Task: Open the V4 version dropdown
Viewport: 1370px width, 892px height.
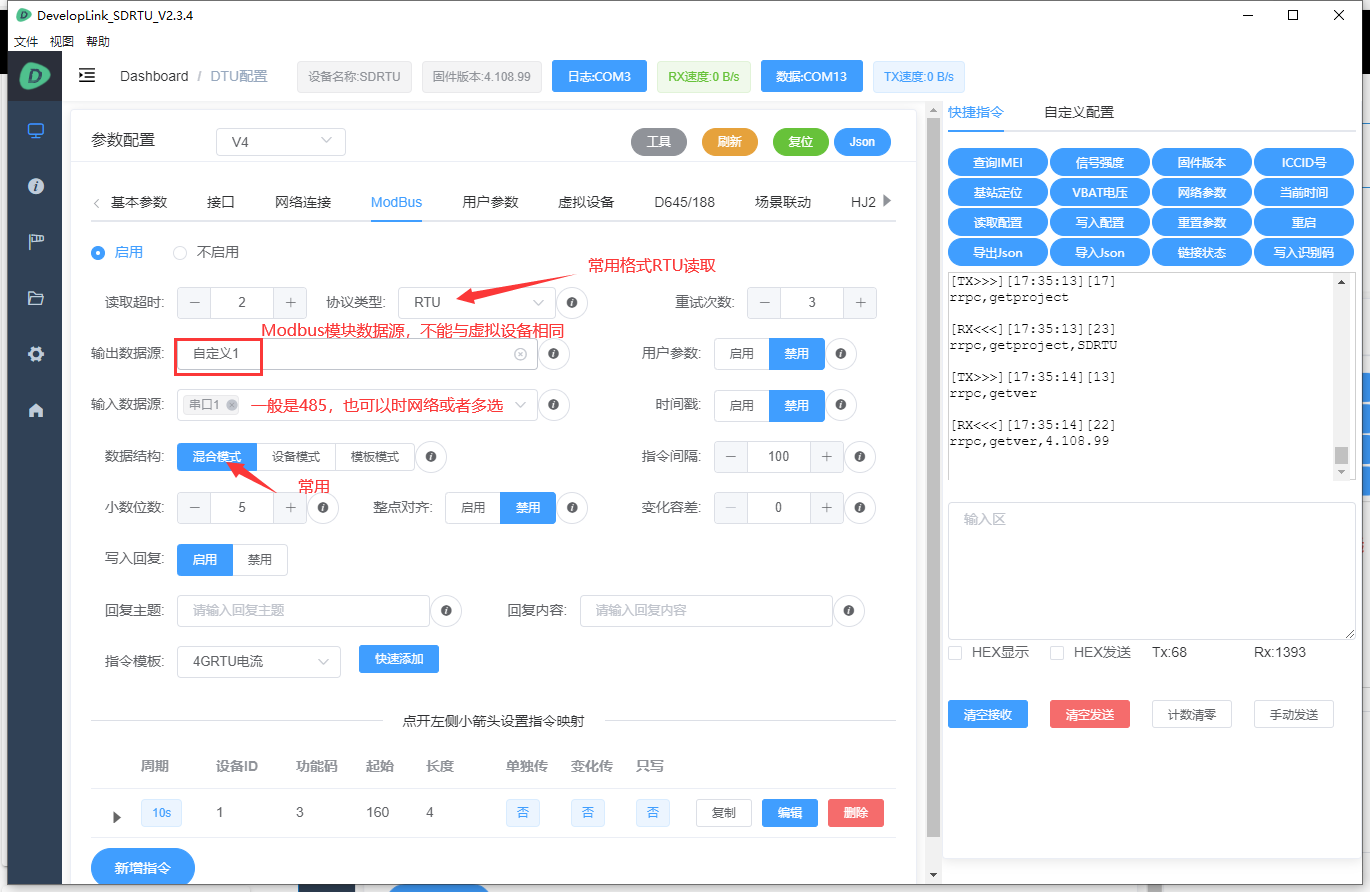Action: 281,142
